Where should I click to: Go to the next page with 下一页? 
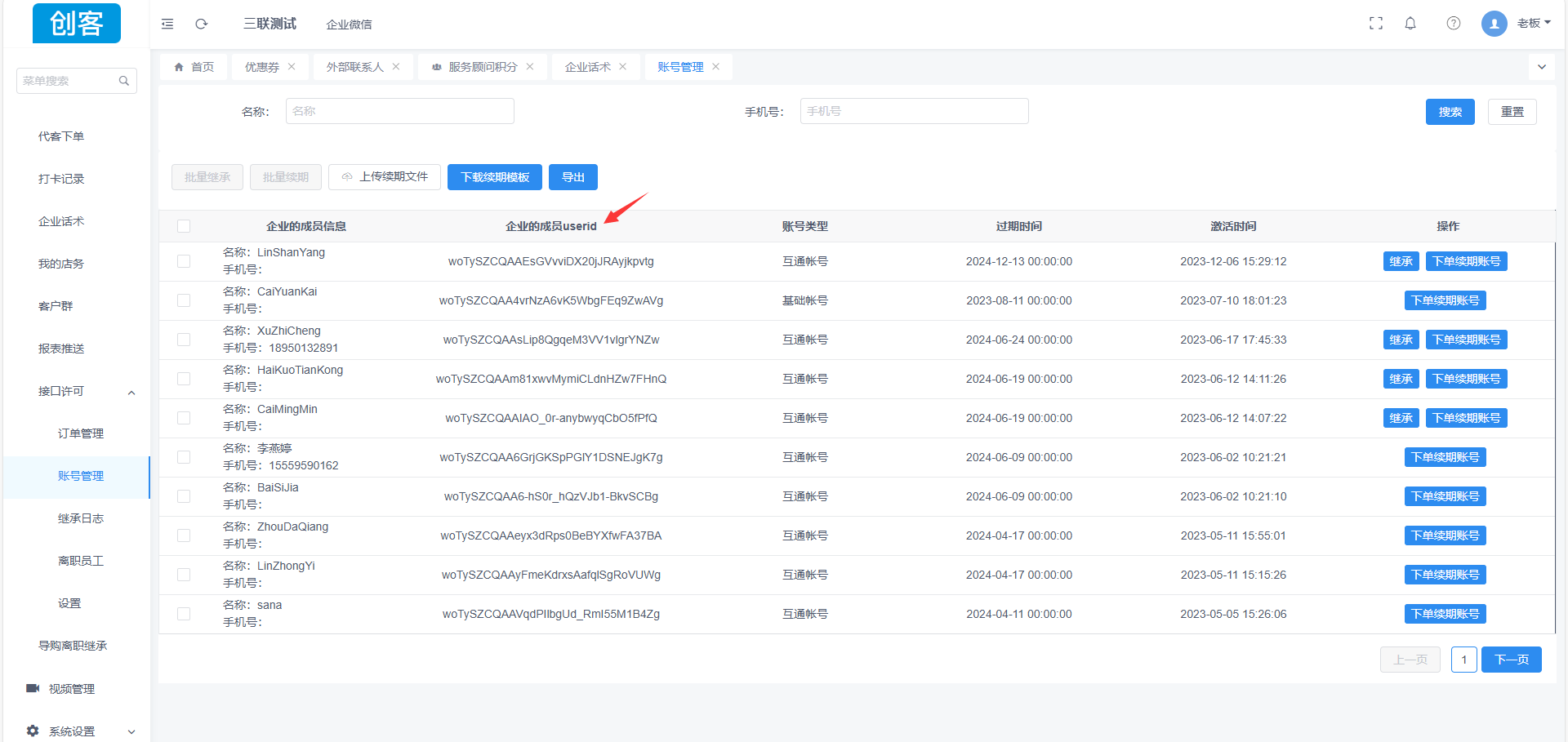click(x=1512, y=660)
